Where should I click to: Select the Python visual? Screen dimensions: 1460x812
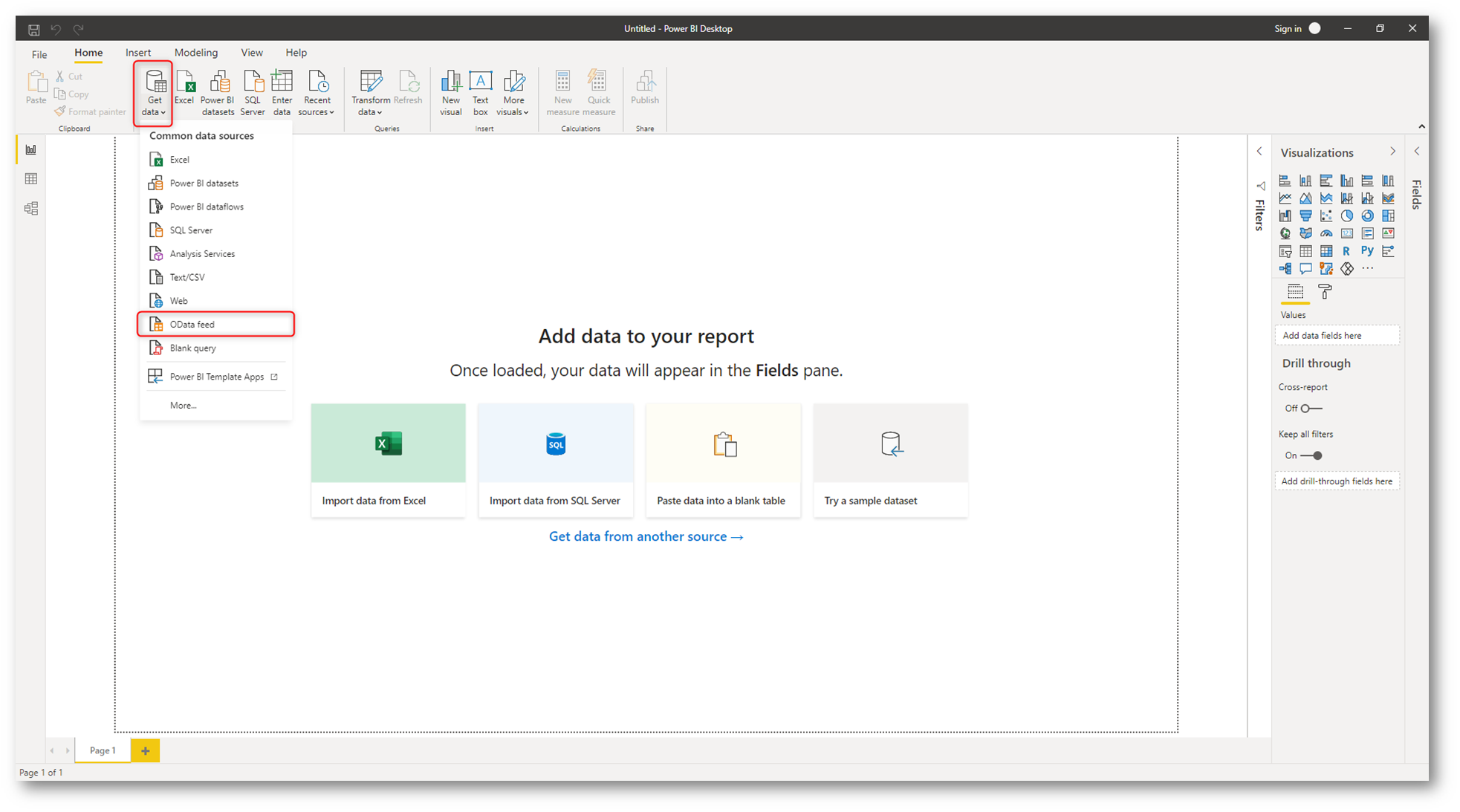pos(1368,251)
